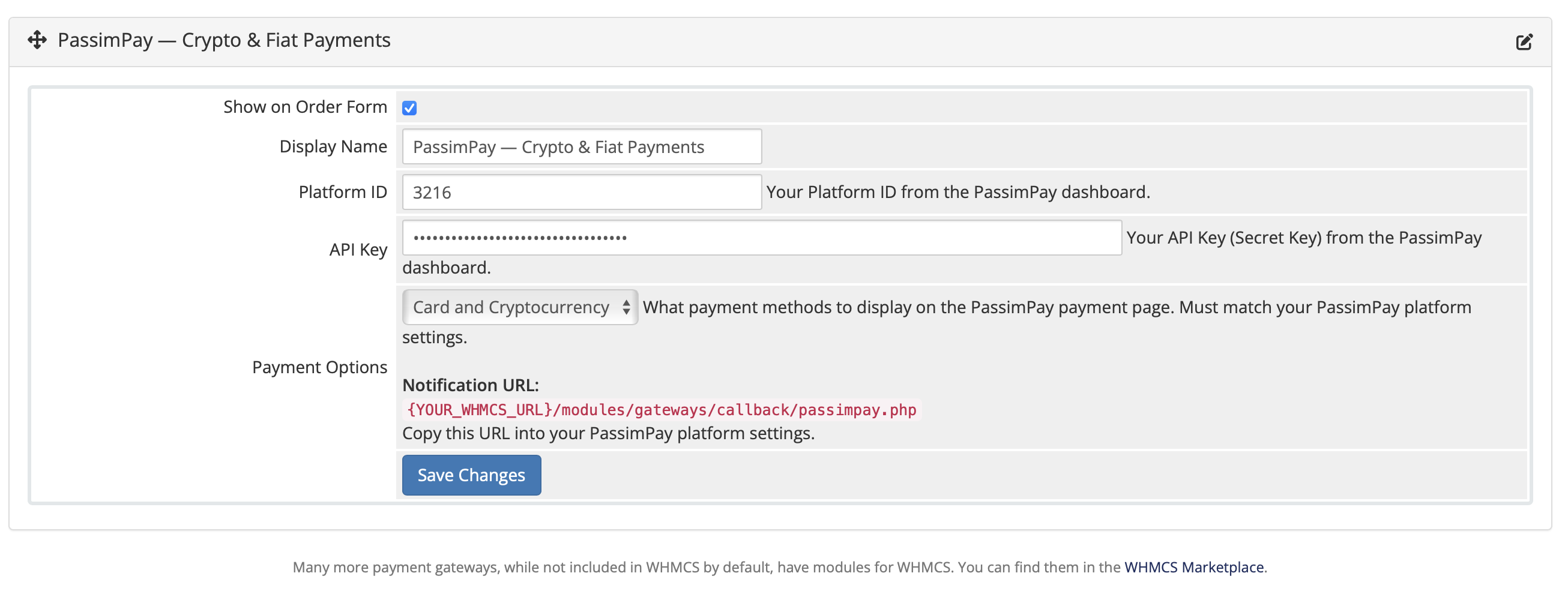
Task: Click the move handle icon beside PassimPay title
Action: (x=37, y=40)
